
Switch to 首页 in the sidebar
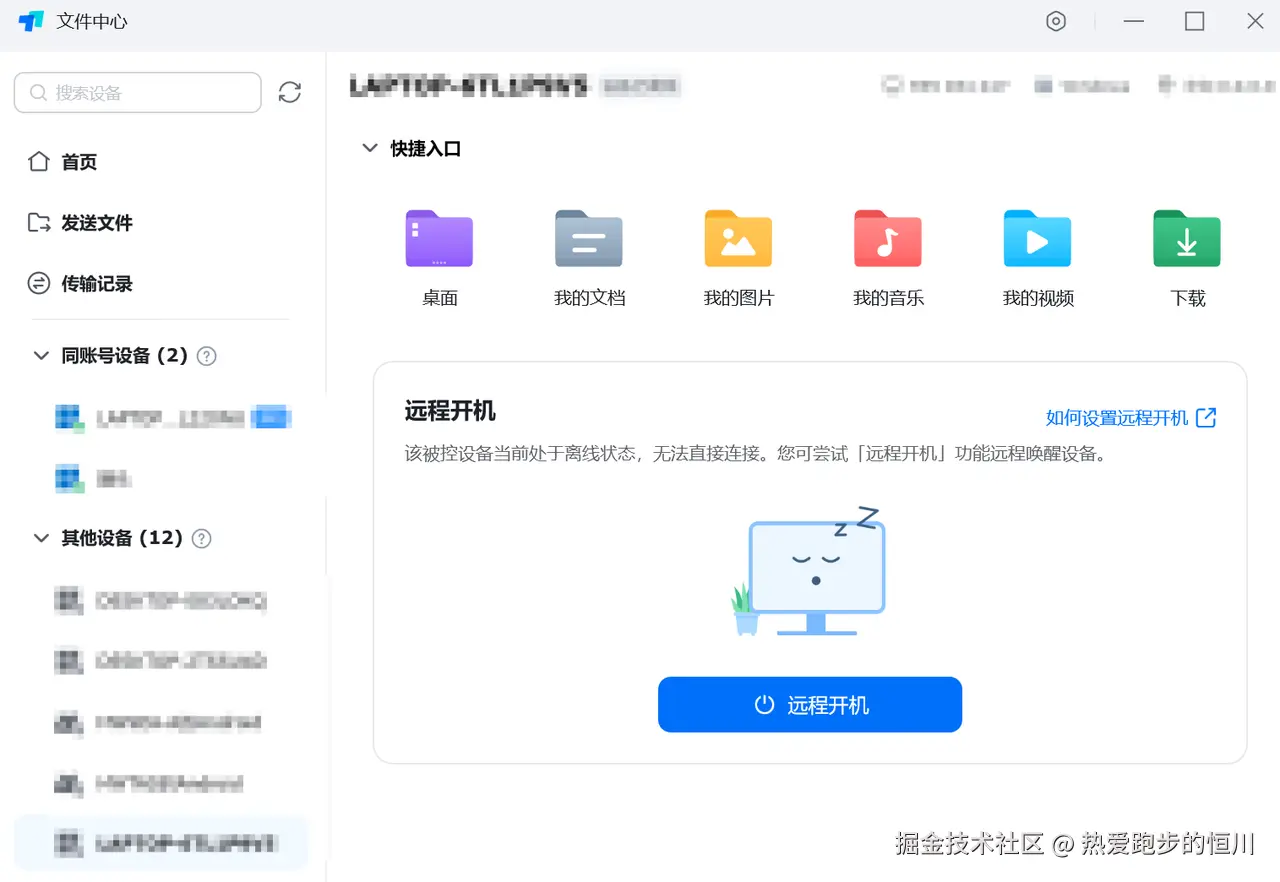click(79, 161)
